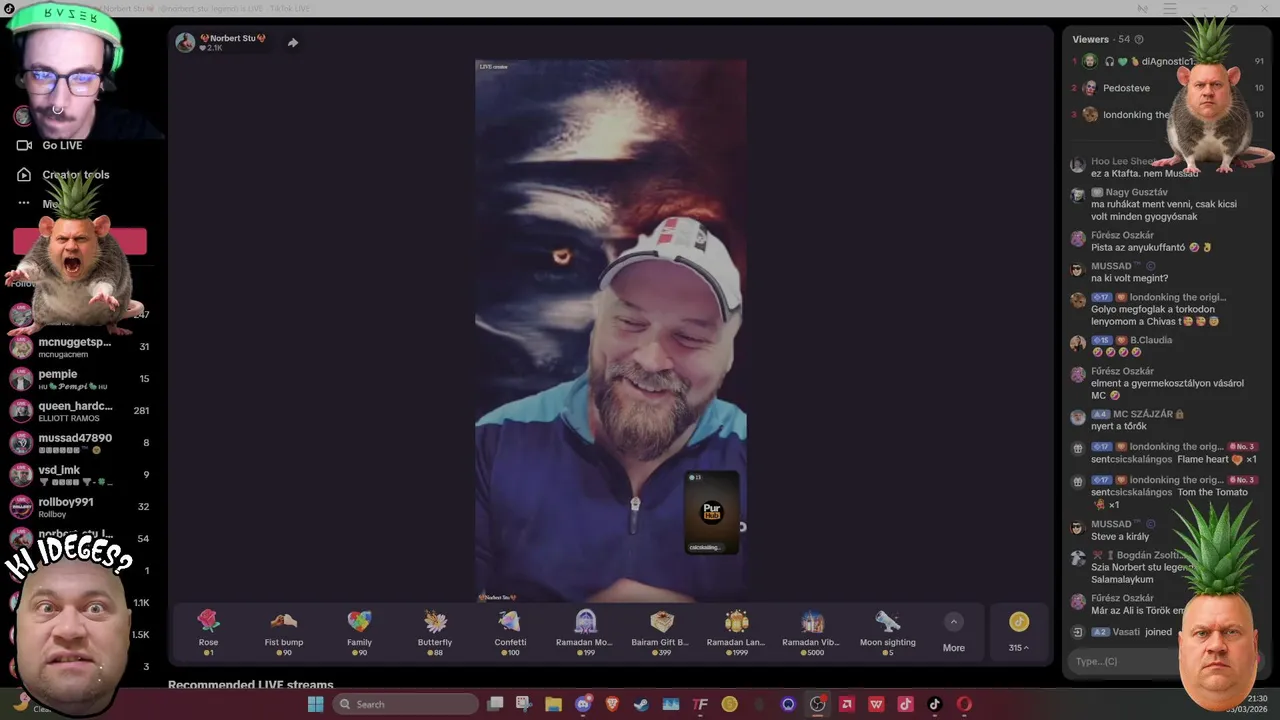Open Opera browser from taskbar
The height and width of the screenshot is (720, 1280).
(x=964, y=704)
